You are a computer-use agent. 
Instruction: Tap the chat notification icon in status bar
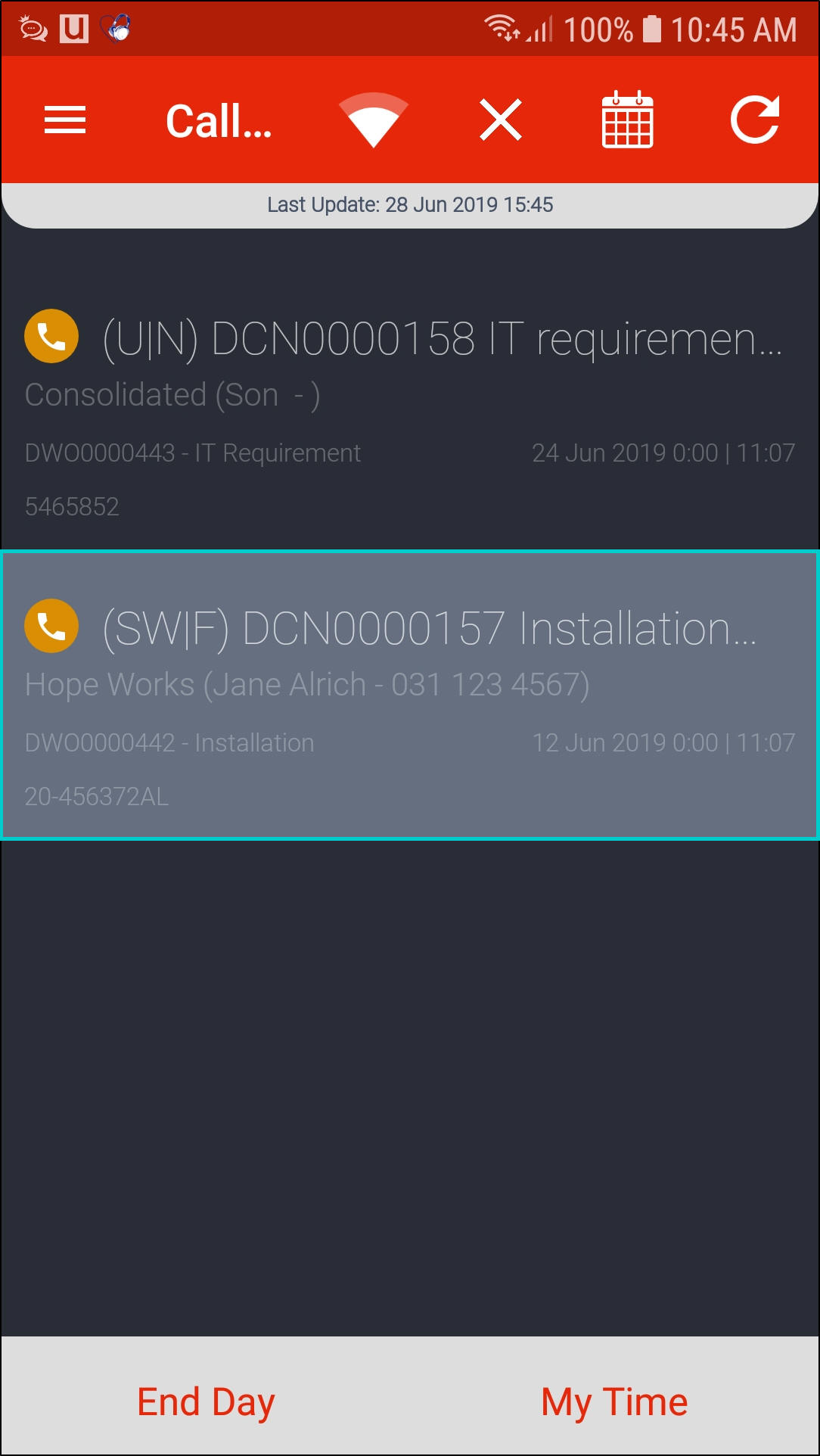pyautogui.click(x=33, y=29)
